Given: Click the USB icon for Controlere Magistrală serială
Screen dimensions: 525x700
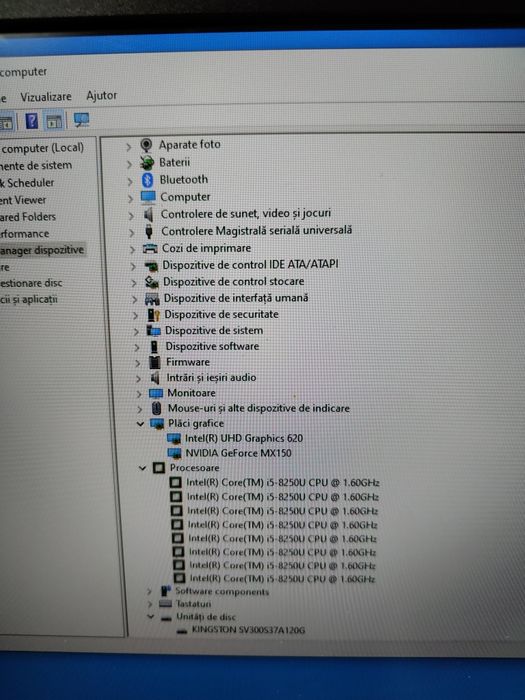Looking at the screenshot, I should (149, 231).
